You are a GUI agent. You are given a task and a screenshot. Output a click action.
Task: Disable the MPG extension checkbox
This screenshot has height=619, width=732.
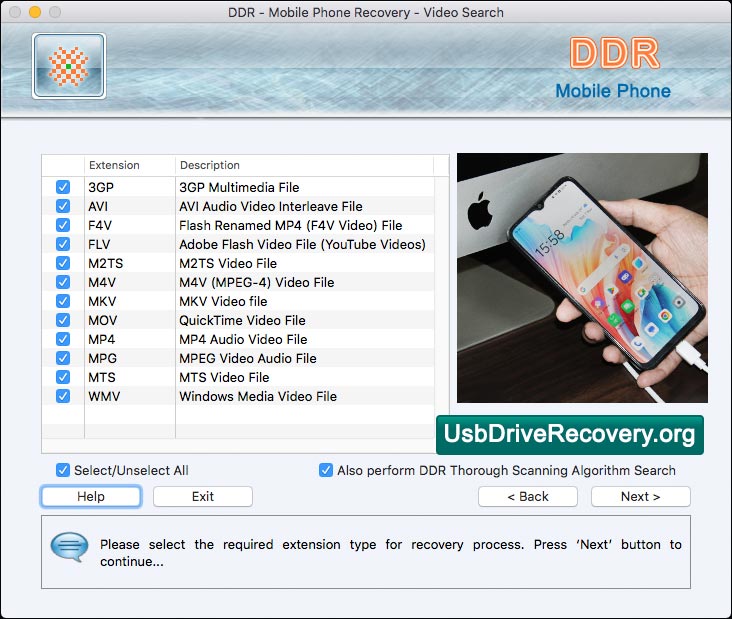point(63,358)
